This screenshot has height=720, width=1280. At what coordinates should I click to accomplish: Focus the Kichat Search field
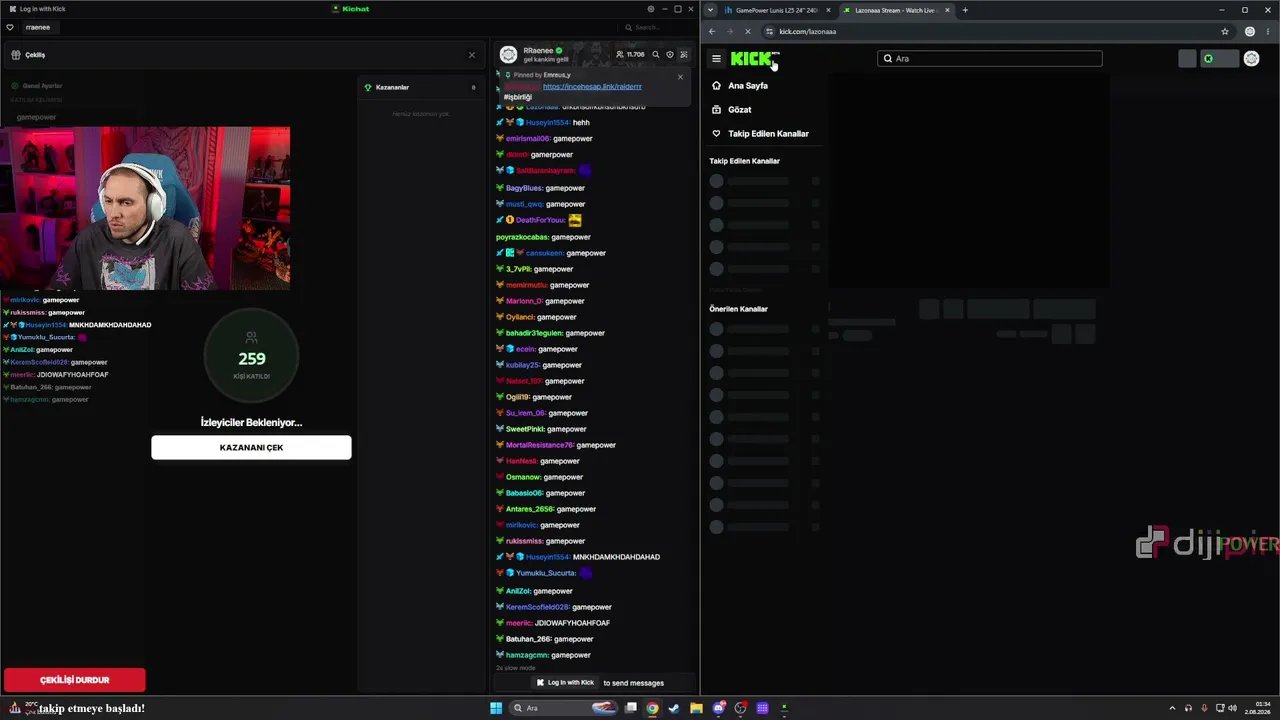tap(655, 27)
